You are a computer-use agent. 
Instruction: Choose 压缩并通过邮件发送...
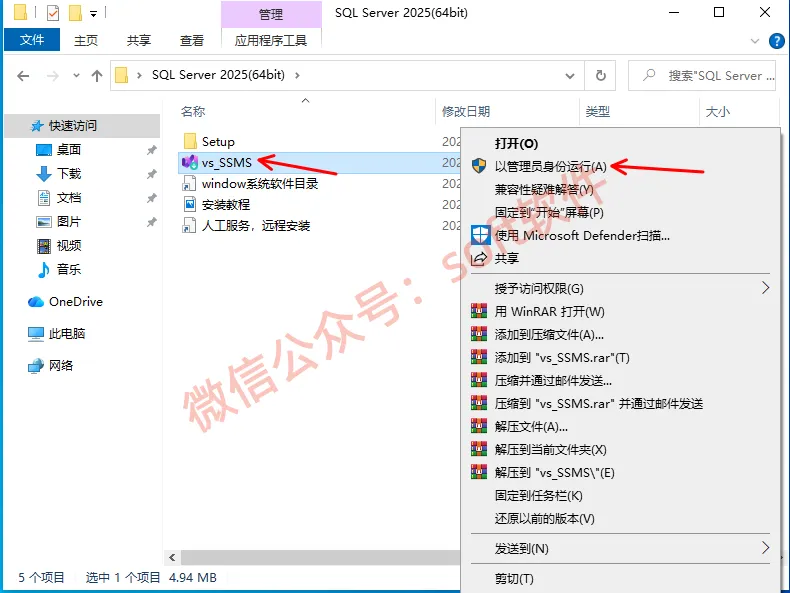(553, 380)
